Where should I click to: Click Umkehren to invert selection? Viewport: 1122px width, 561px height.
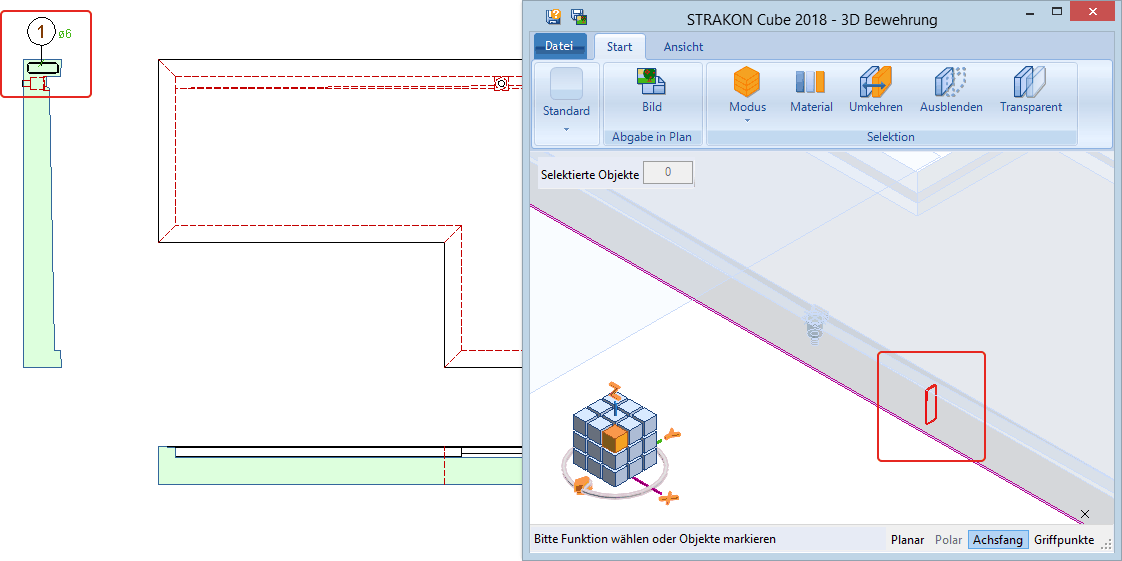click(x=875, y=92)
